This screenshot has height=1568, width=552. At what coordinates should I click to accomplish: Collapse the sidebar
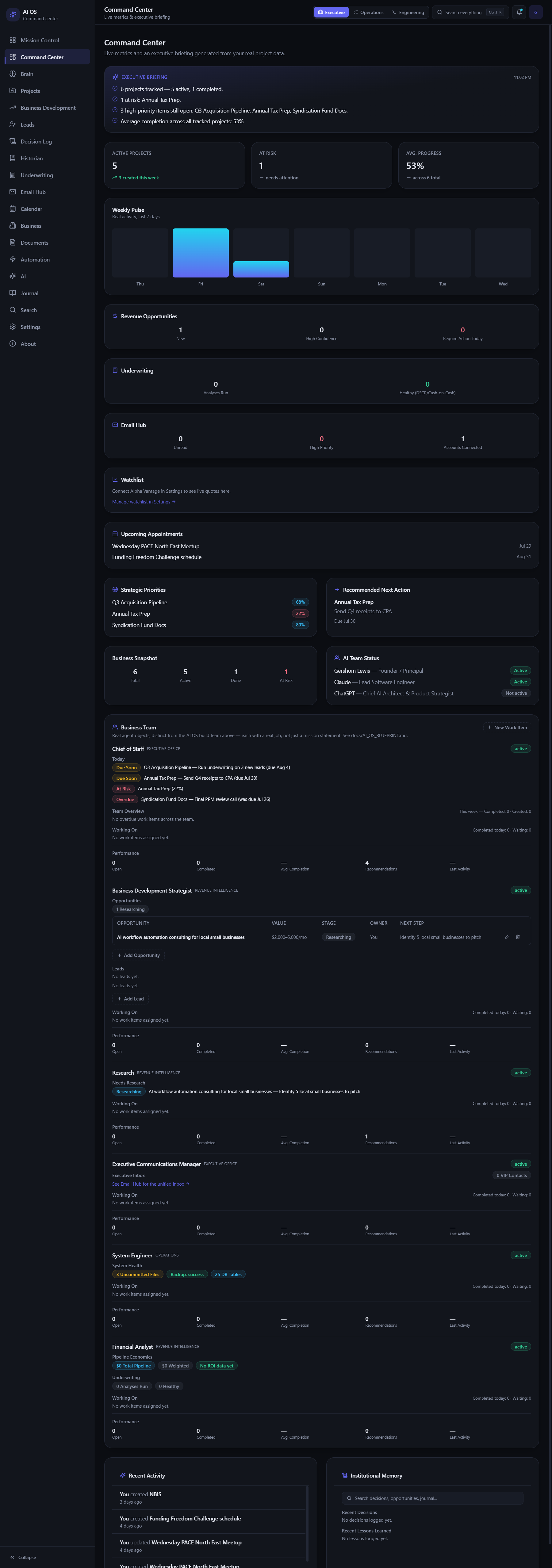(x=23, y=1557)
